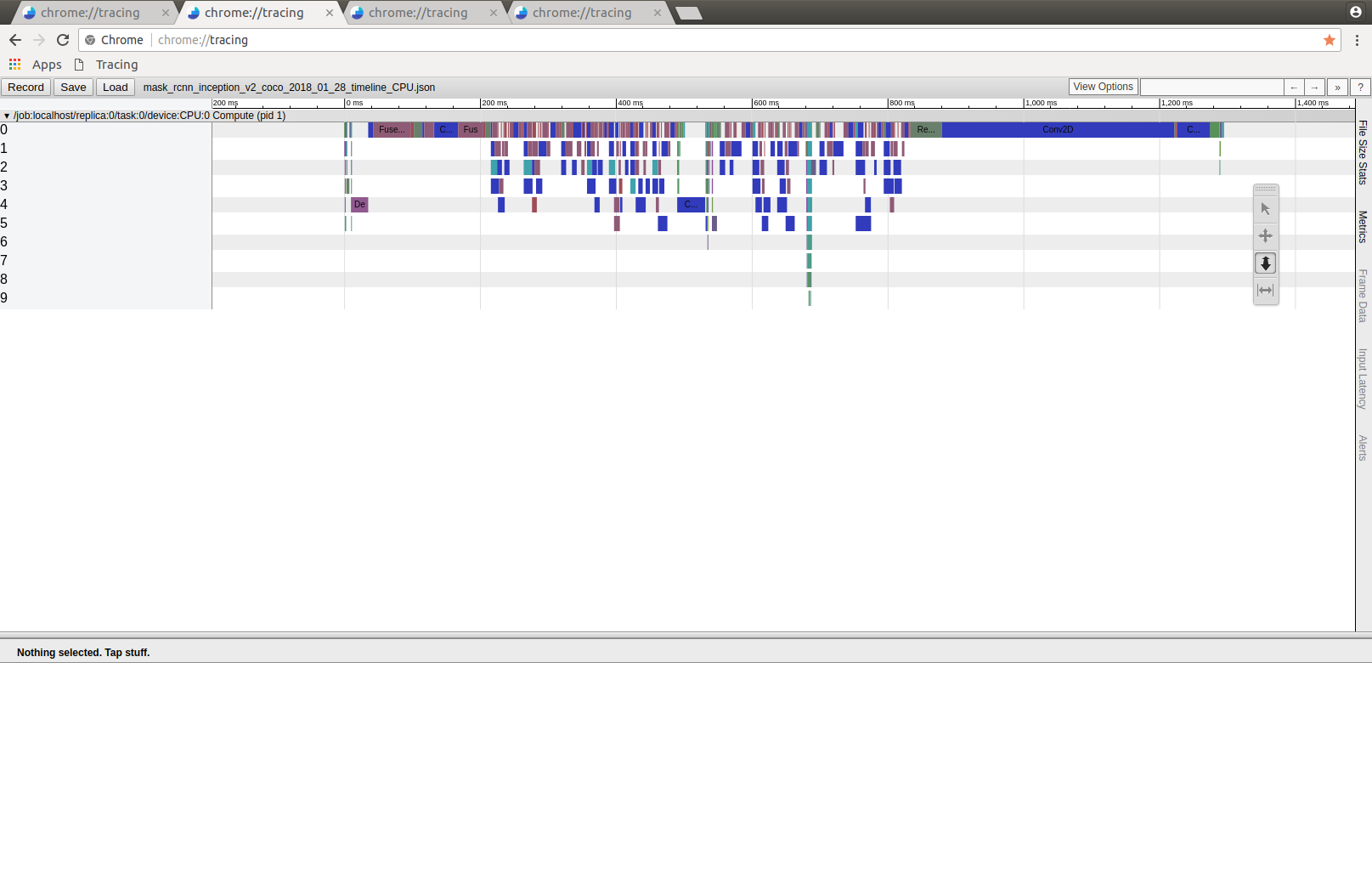Screen dimensions: 1372x872
Task: Click thread row label 0
Action: click(x=4, y=130)
